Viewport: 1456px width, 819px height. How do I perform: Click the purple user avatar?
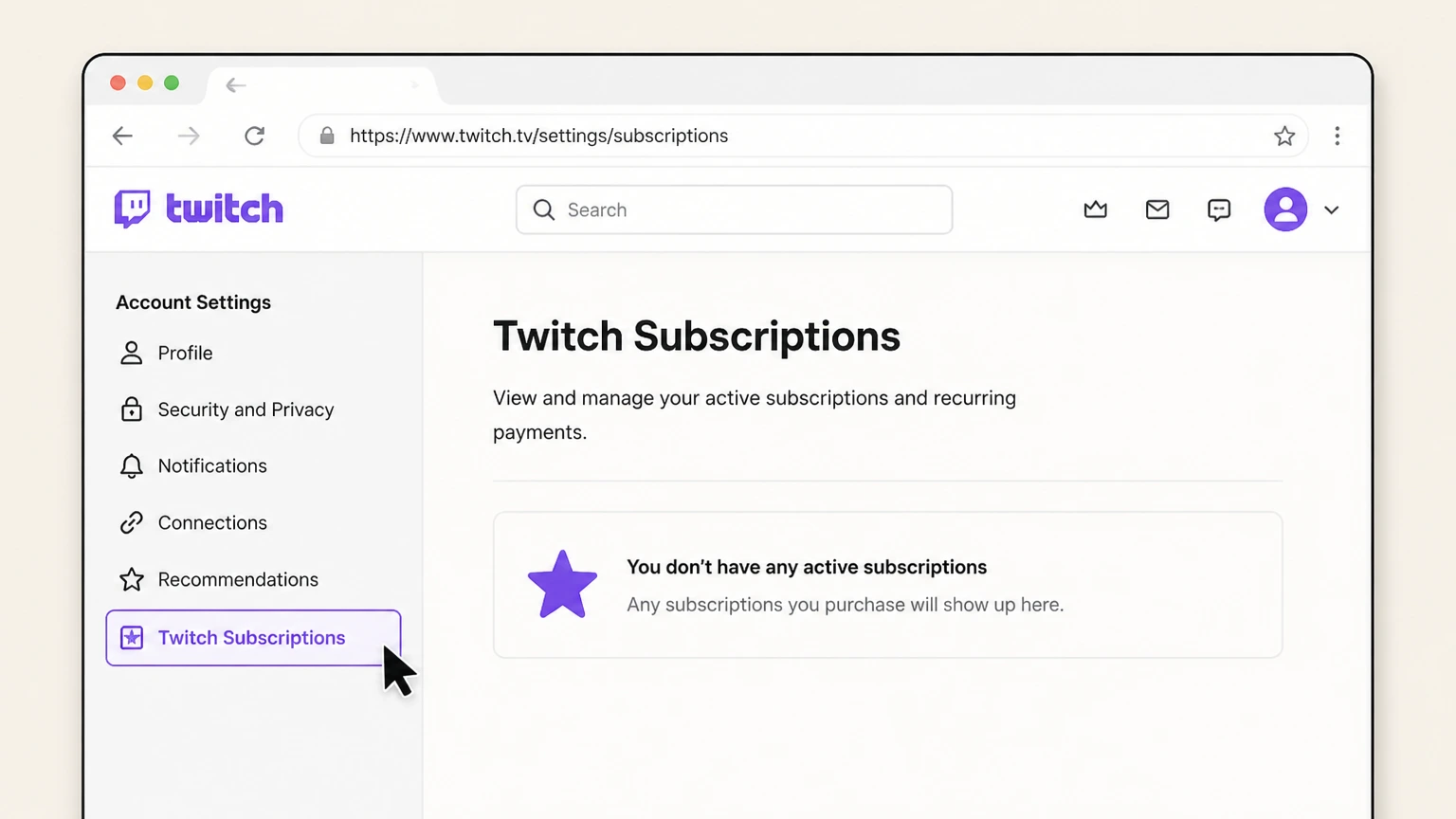pyautogui.click(x=1285, y=209)
